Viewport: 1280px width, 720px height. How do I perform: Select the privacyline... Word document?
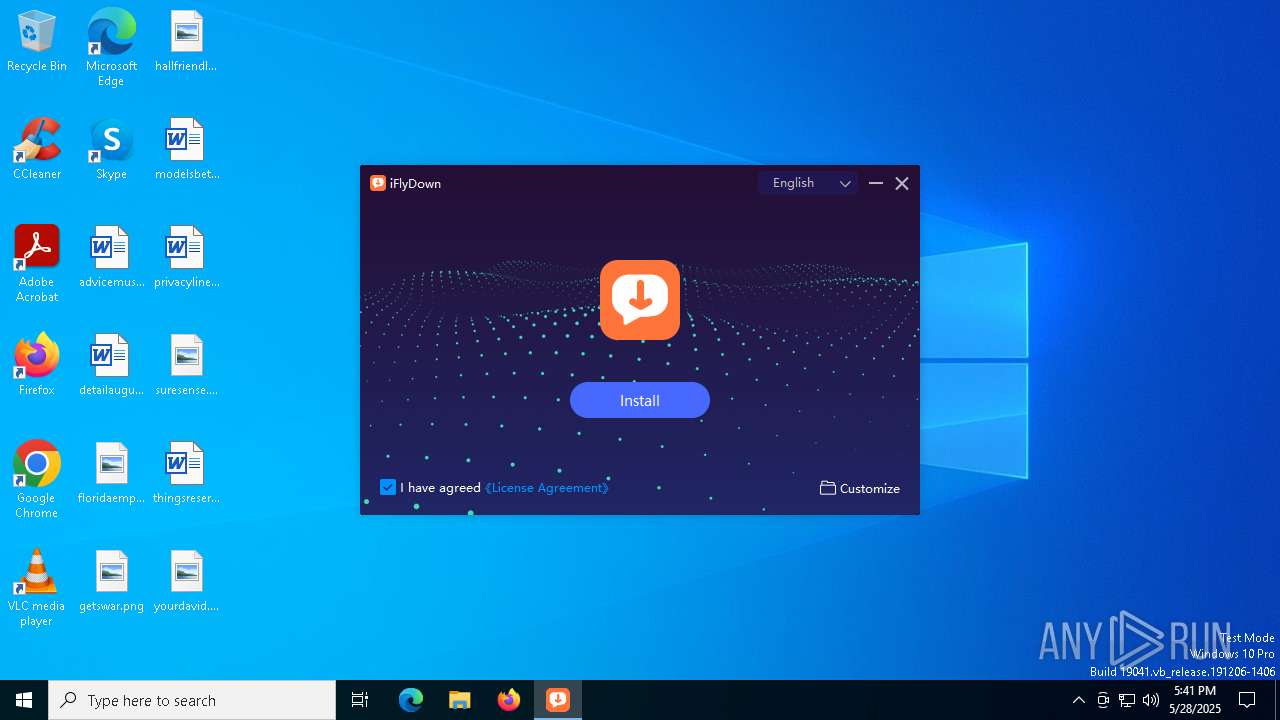186,258
